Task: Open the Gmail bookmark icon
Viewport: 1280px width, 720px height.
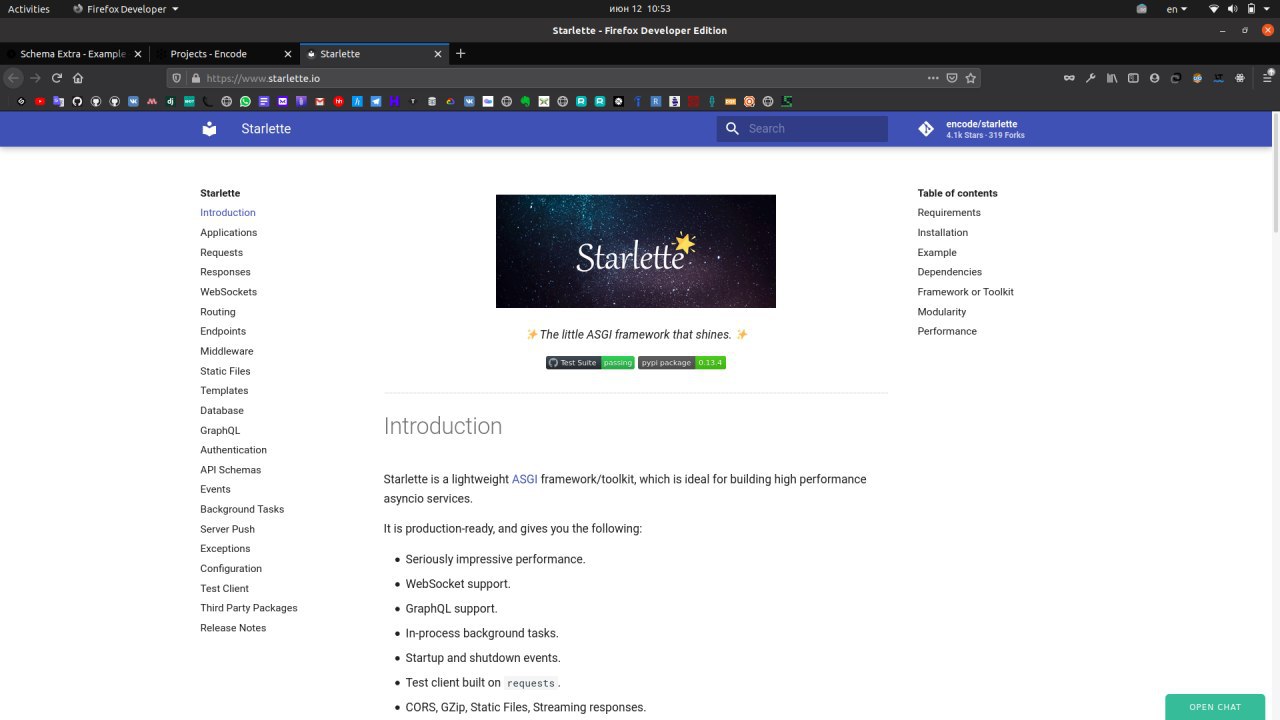Action: click(320, 101)
